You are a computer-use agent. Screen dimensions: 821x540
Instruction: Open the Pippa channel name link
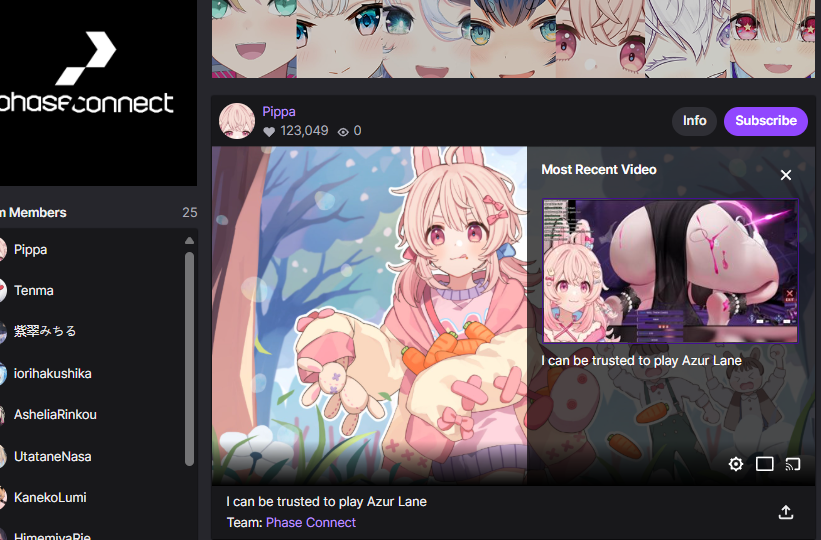point(279,112)
